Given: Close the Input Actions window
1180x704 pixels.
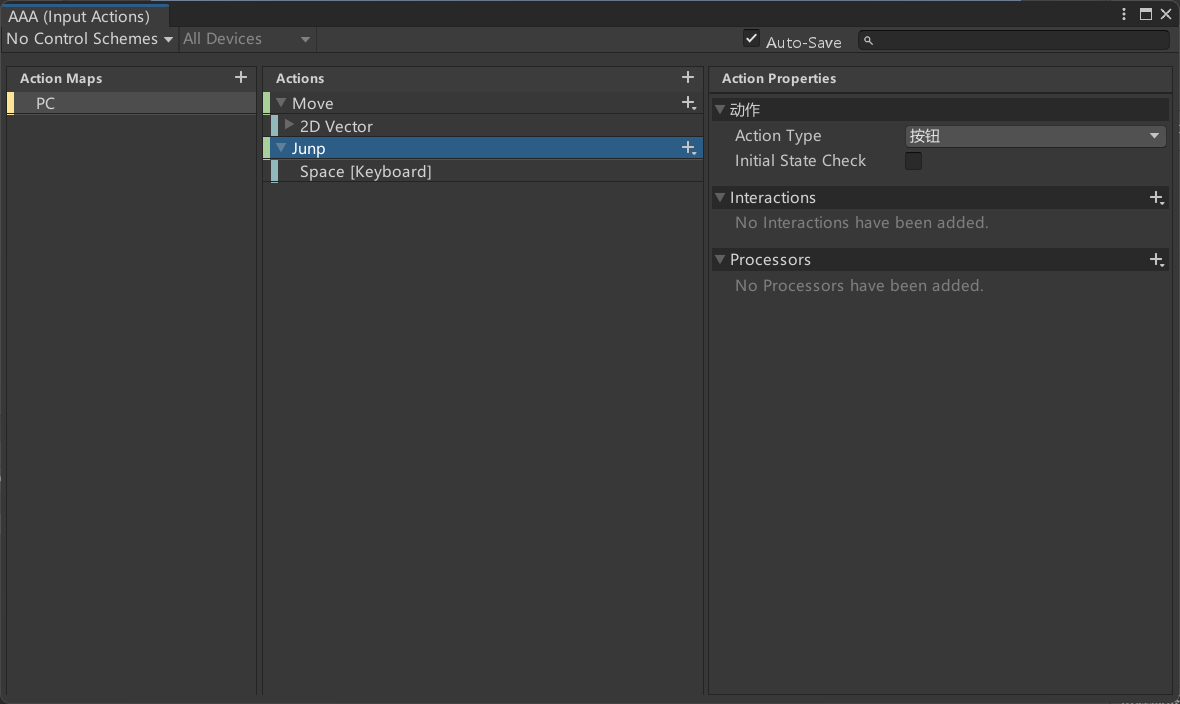Looking at the screenshot, I should 1166,14.
